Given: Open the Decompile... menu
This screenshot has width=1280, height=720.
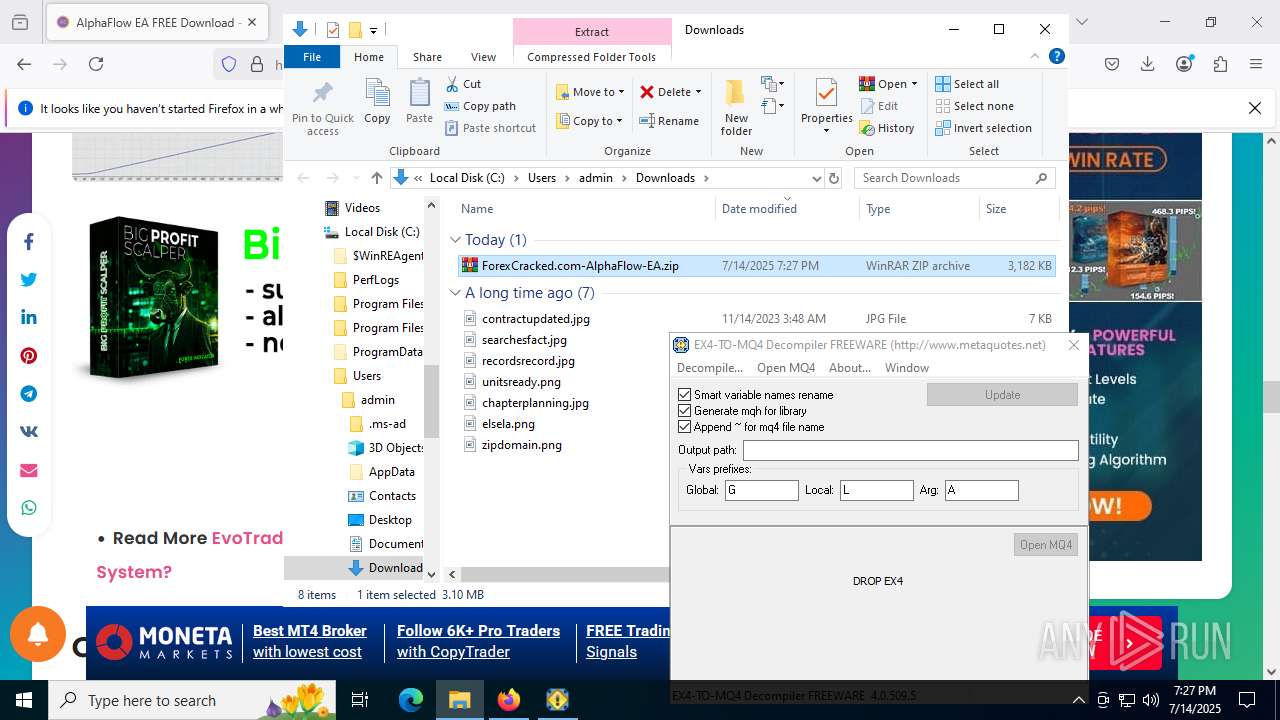Looking at the screenshot, I should 710,368.
